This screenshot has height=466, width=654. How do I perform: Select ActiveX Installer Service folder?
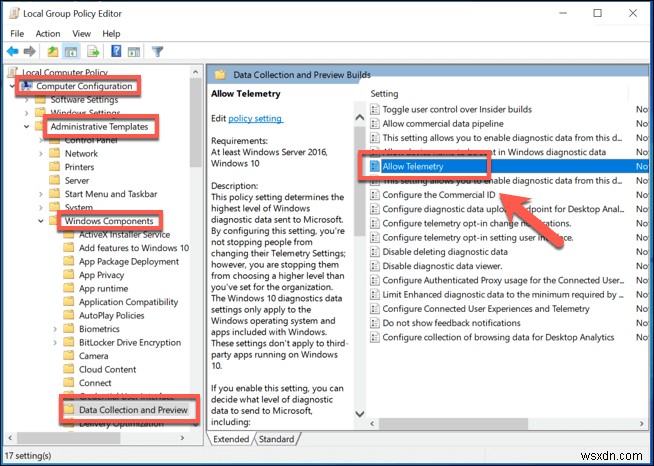(124, 234)
